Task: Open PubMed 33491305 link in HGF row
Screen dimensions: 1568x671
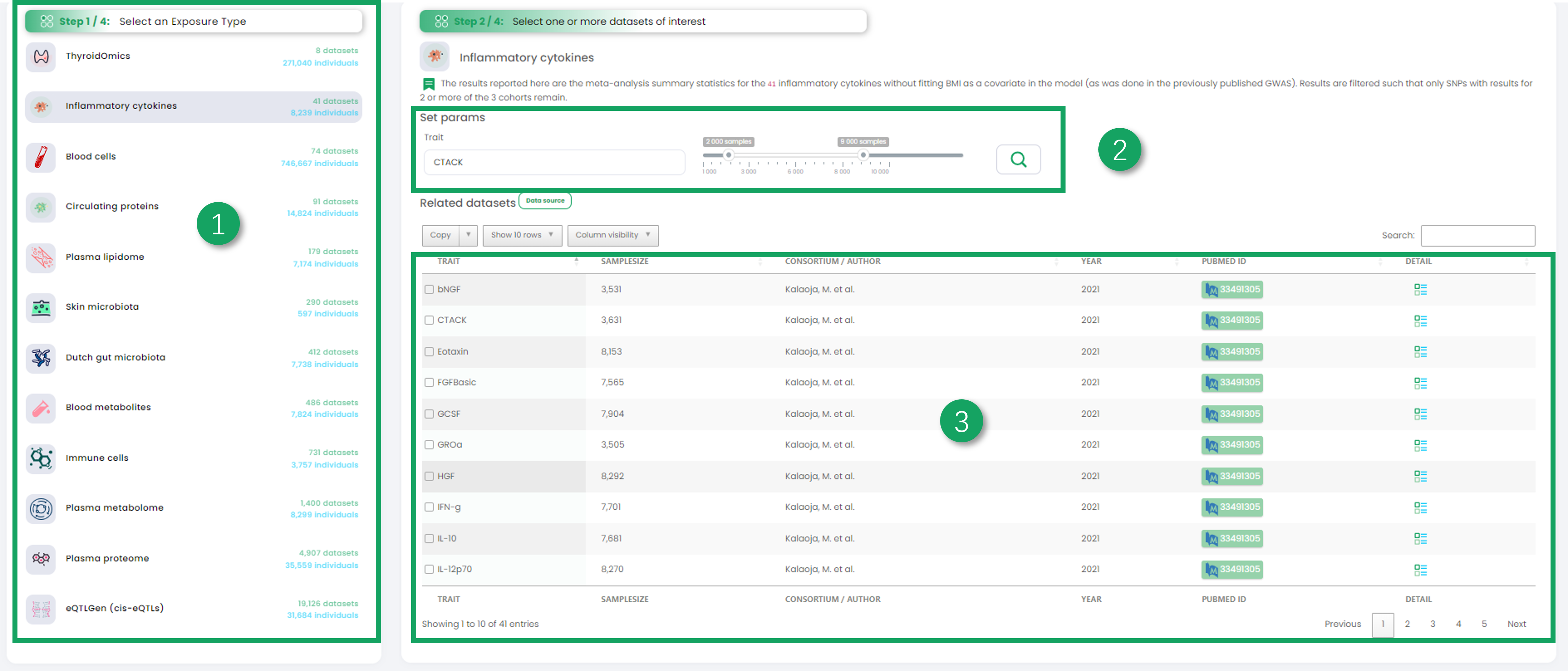Action: pyautogui.click(x=1232, y=476)
